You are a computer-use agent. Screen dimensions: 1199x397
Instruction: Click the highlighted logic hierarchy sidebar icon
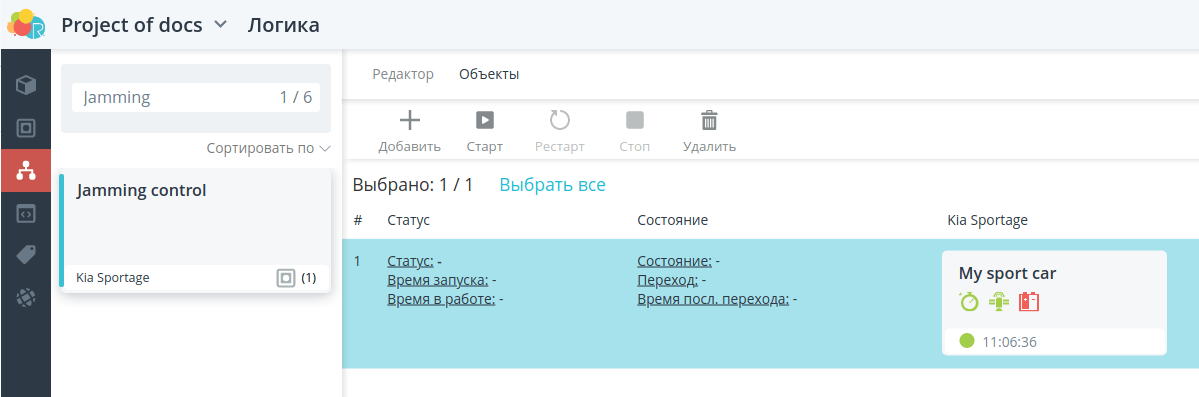(x=26, y=171)
